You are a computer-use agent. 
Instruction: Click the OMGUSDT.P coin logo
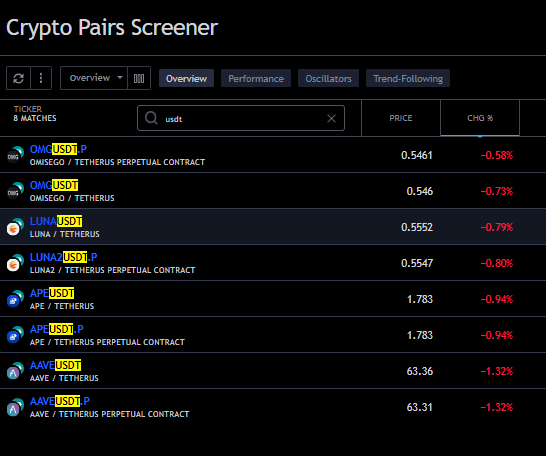(15, 155)
